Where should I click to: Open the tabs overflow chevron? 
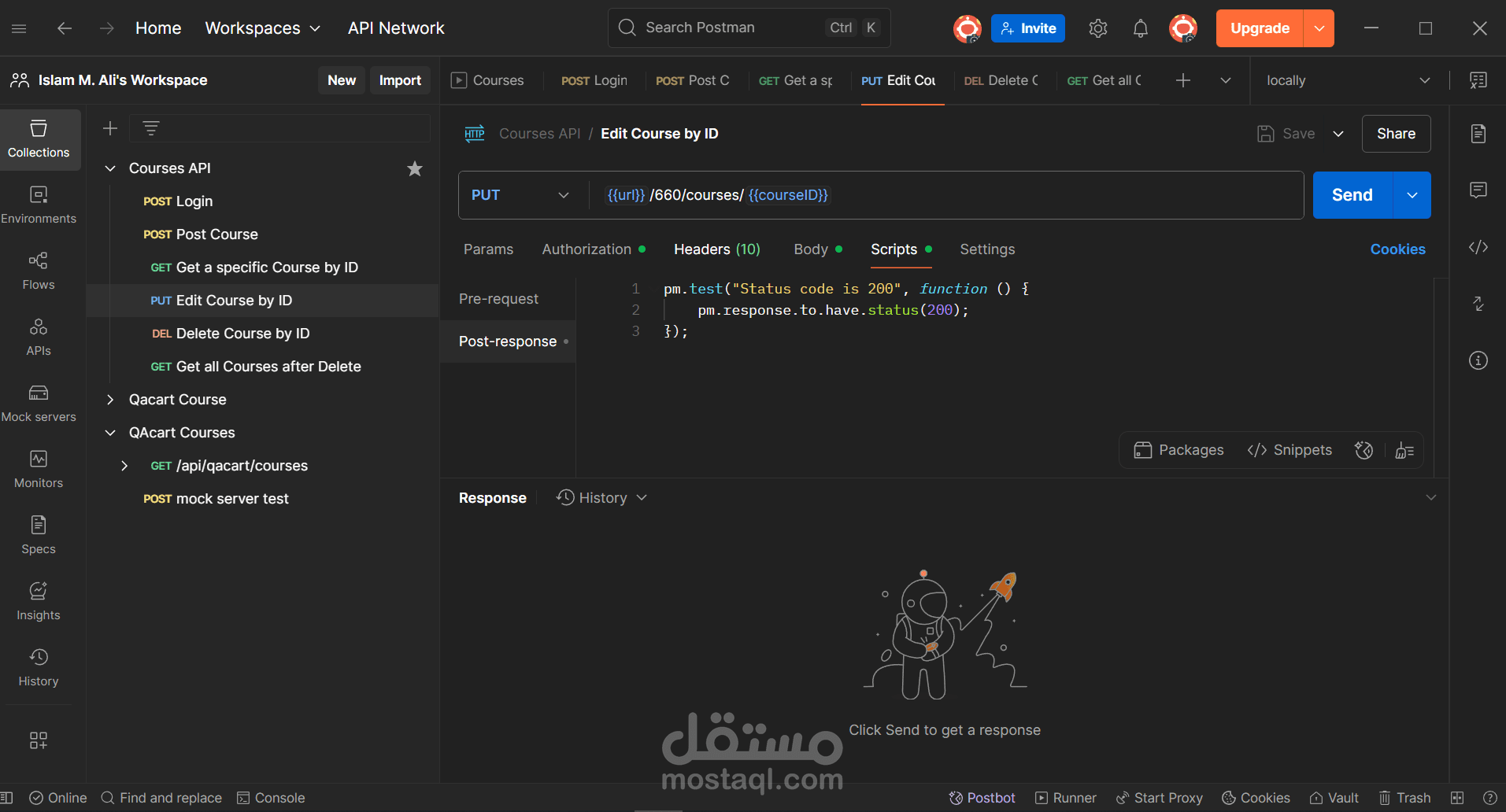coord(1226,80)
